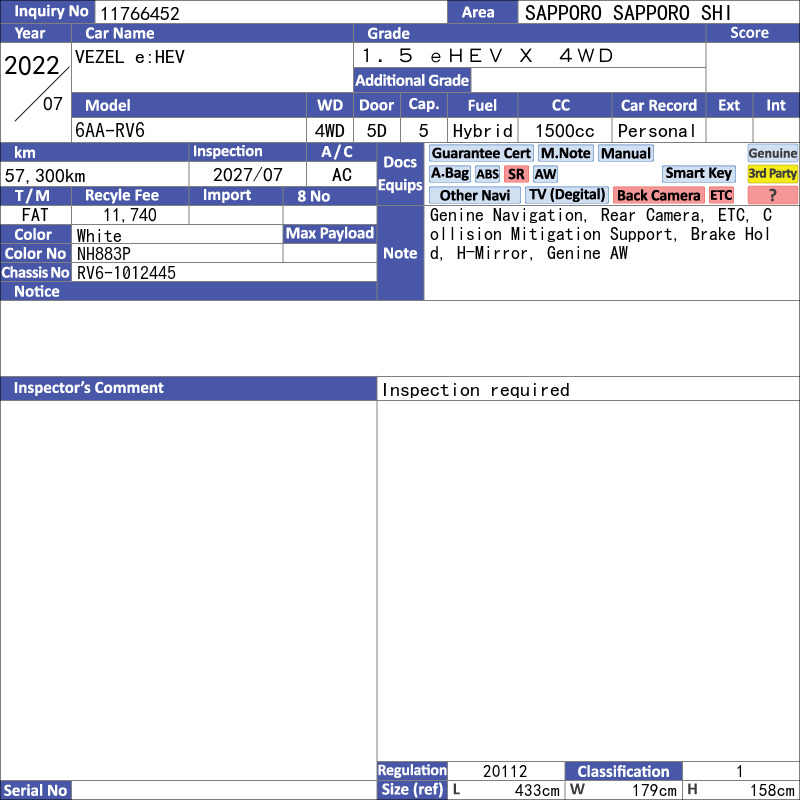
Task: Click the yellow 3rd Party badge
Action: click(772, 173)
